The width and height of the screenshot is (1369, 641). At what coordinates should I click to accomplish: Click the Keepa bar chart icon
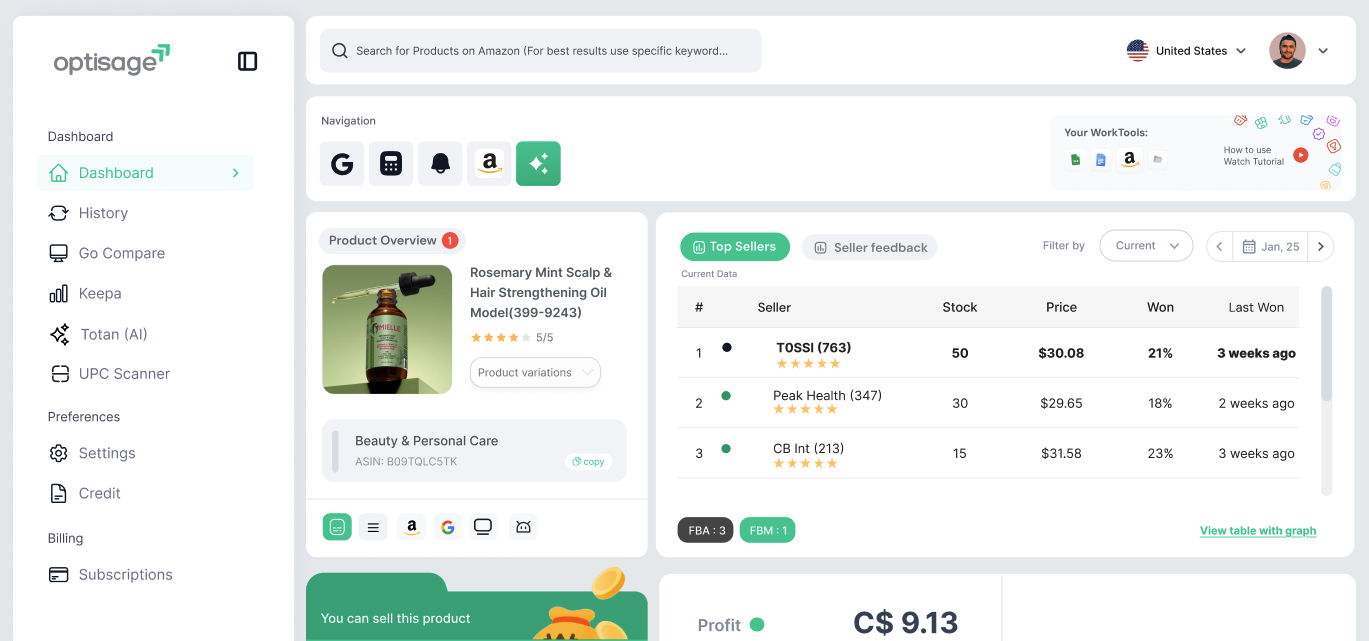[x=59, y=294]
